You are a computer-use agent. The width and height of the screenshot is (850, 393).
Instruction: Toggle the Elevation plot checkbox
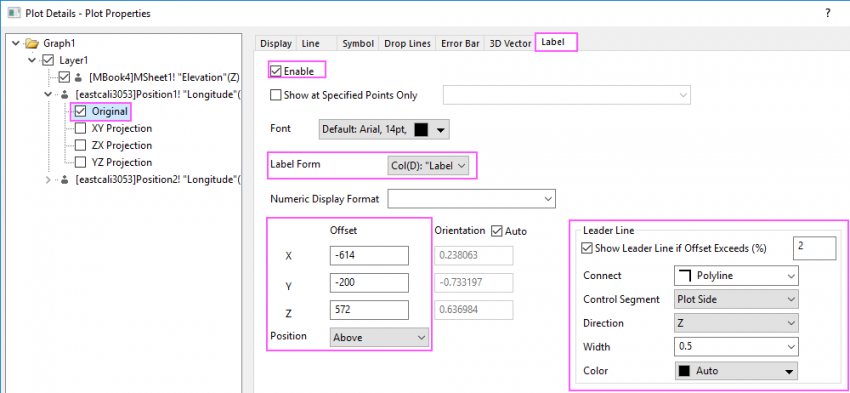pyautogui.click(x=65, y=78)
